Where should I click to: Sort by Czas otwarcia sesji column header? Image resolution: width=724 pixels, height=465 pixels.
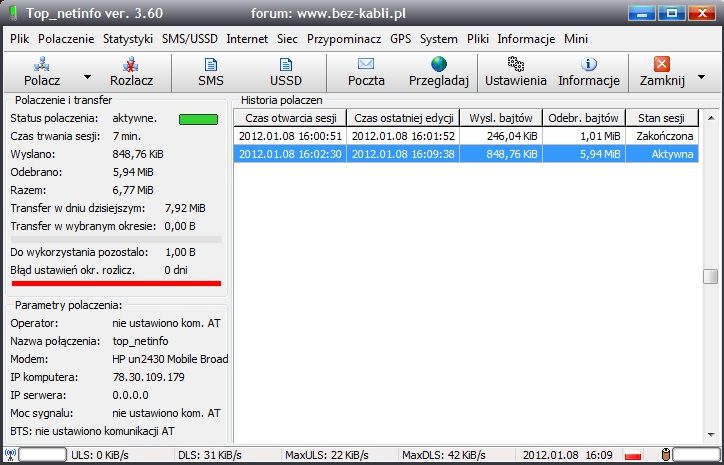pyautogui.click(x=290, y=118)
